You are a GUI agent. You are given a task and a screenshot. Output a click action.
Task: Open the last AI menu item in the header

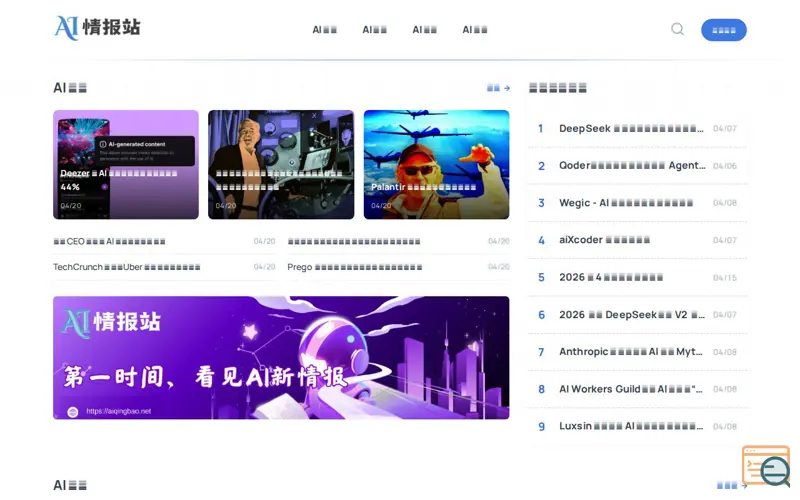pyautogui.click(x=474, y=30)
